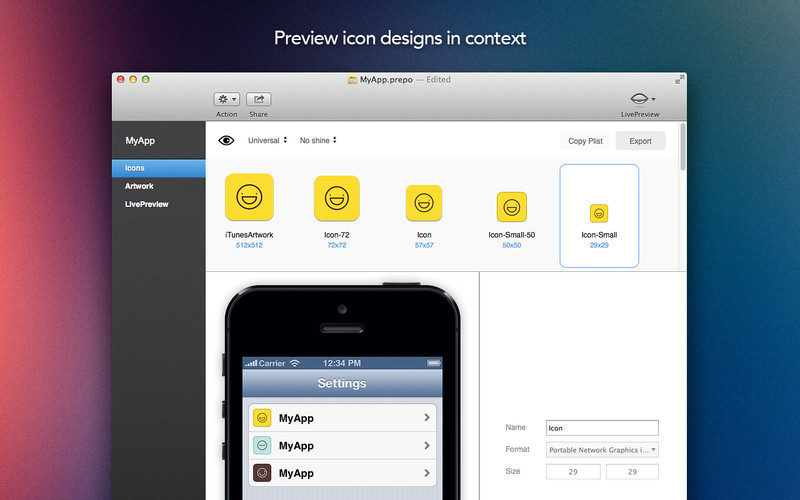
Task: Click the first Size field showing 29
Action: click(573, 472)
